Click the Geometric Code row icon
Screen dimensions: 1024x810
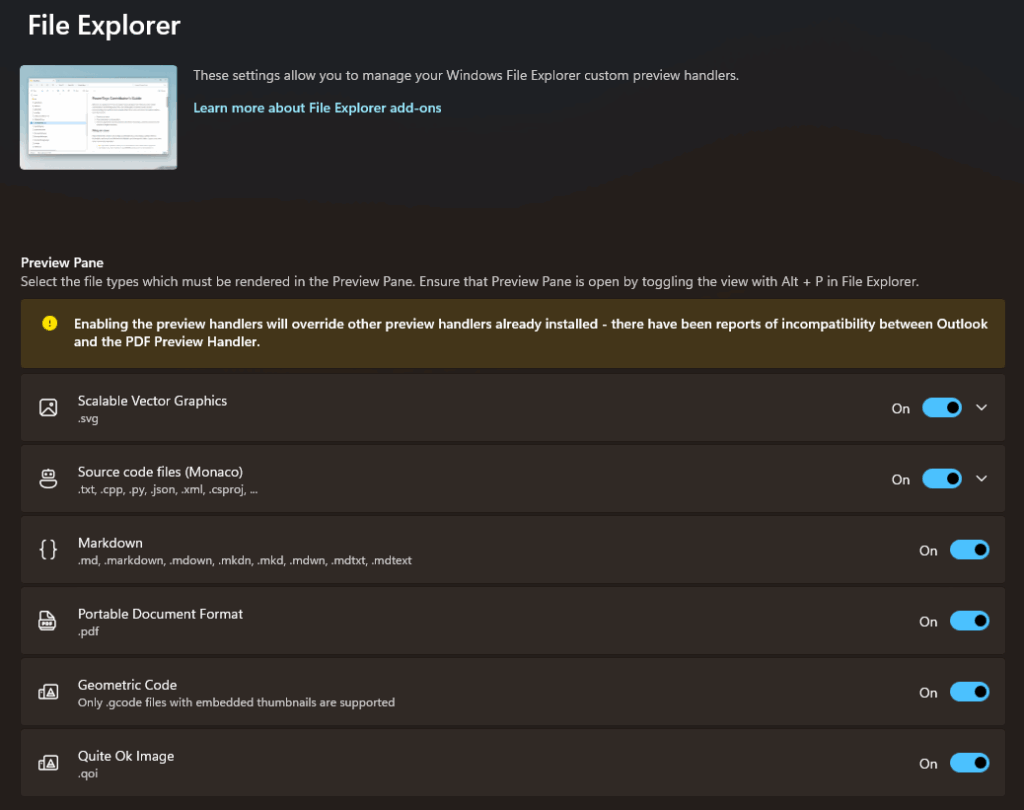48,692
